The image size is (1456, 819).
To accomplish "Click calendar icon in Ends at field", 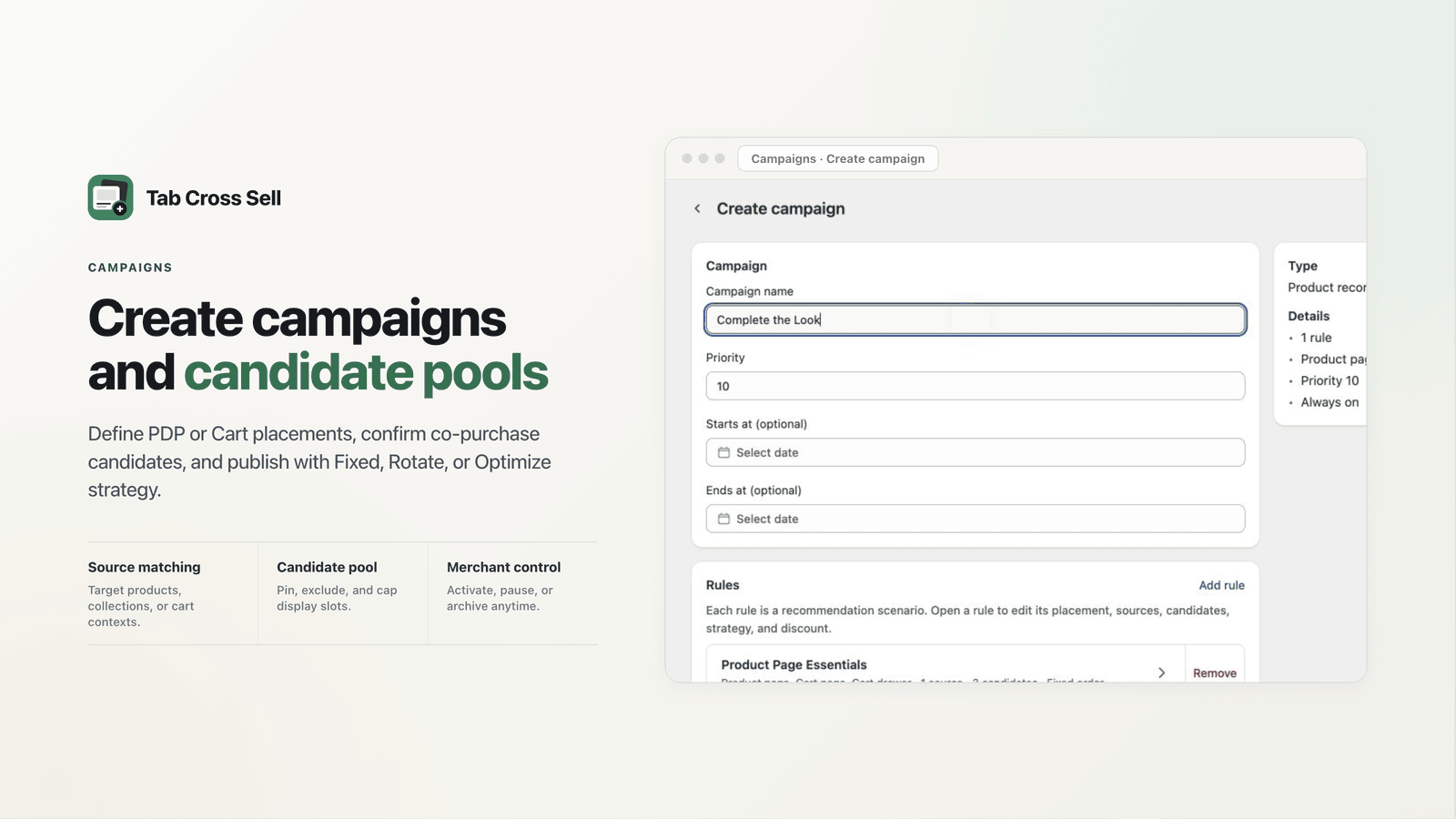I will pyautogui.click(x=723, y=519).
